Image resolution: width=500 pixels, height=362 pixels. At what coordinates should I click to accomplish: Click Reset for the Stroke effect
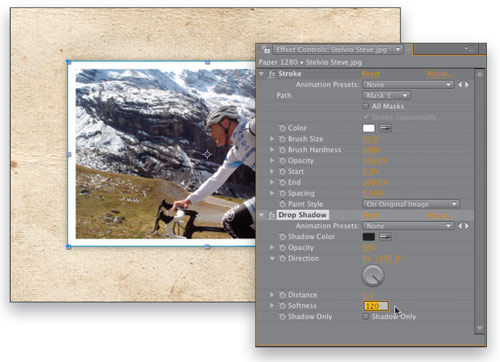pos(371,74)
